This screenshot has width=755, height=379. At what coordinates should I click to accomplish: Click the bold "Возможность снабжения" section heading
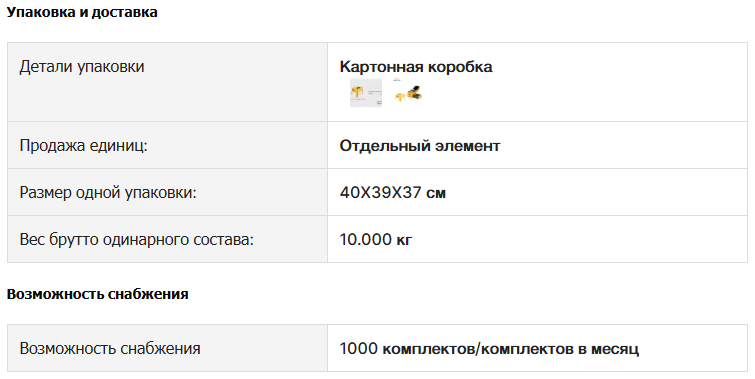click(97, 294)
